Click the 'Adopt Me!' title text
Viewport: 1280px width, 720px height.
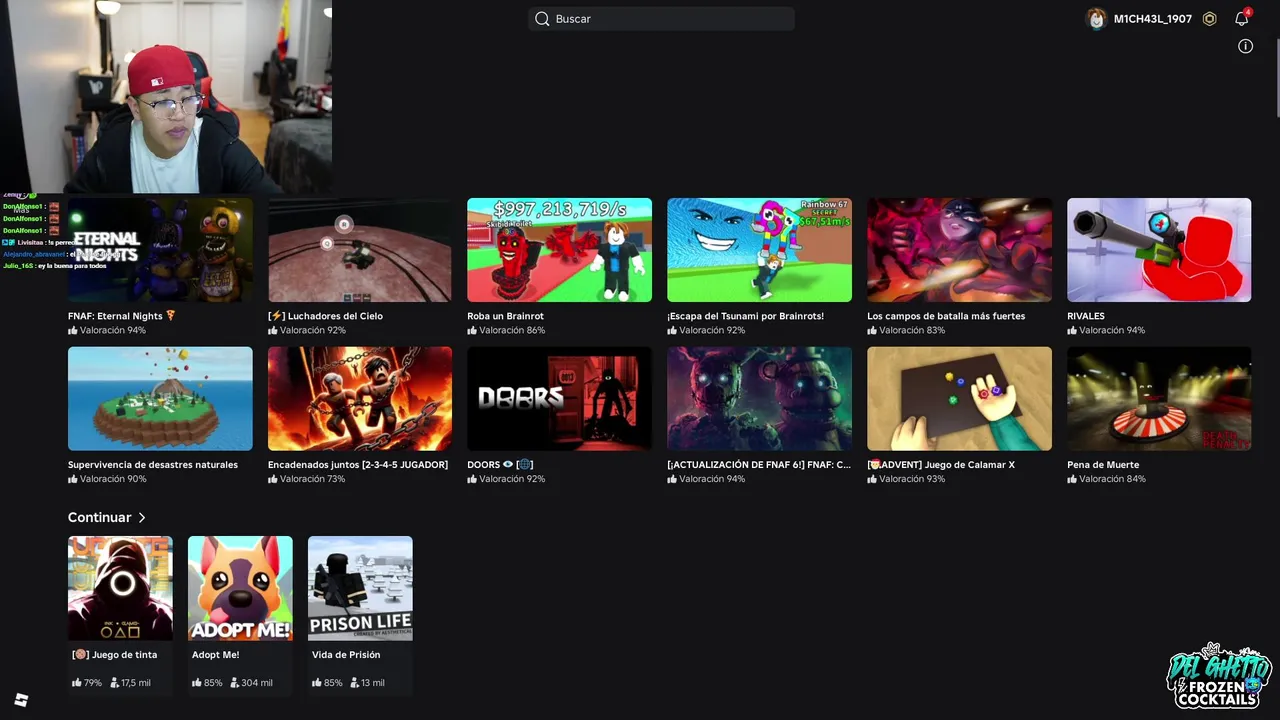215,655
